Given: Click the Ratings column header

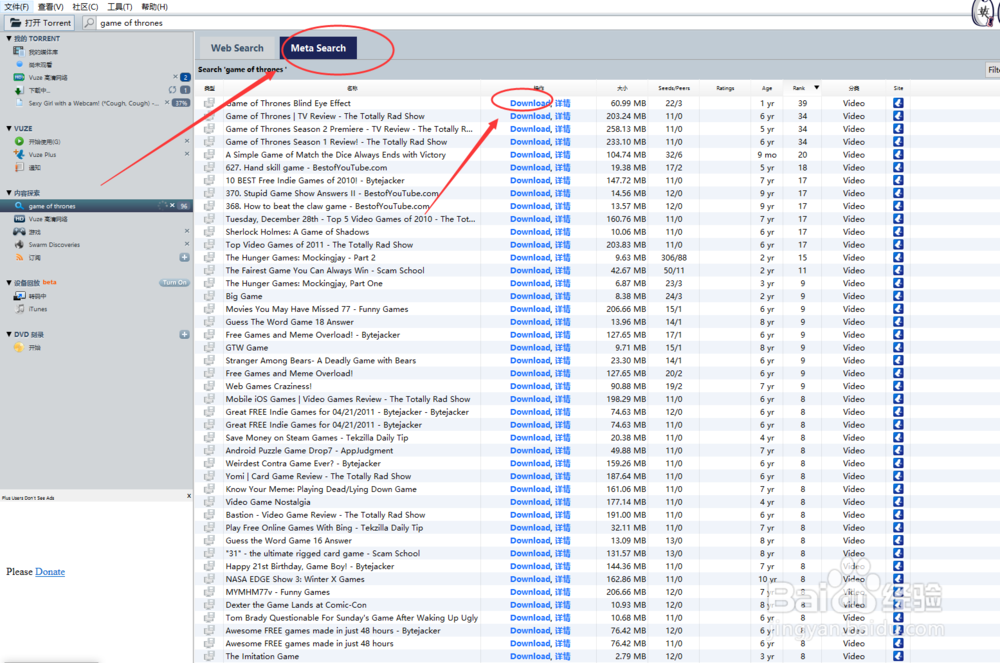Looking at the screenshot, I should [x=725, y=88].
